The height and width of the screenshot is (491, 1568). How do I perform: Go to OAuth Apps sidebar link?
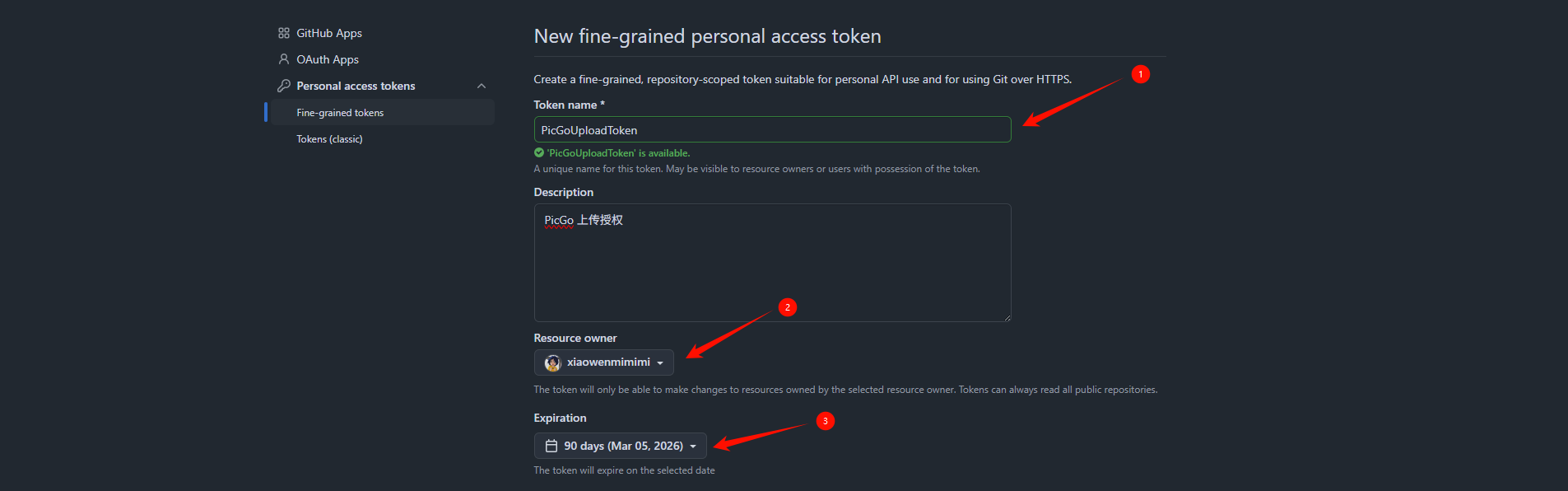(x=328, y=59)
